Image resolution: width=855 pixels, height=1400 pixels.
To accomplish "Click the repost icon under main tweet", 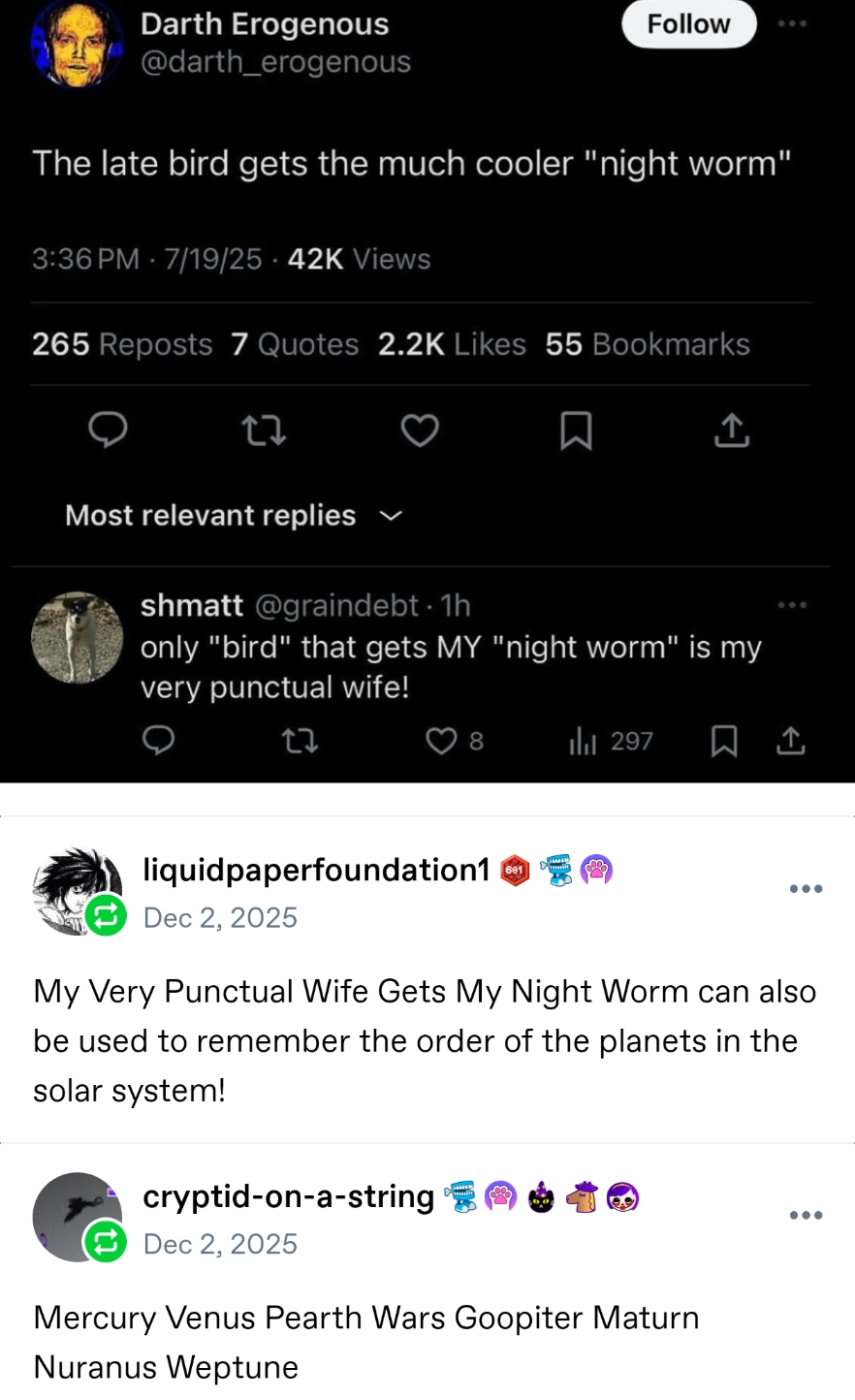I will pyautogui.click(x=264, y=430).
